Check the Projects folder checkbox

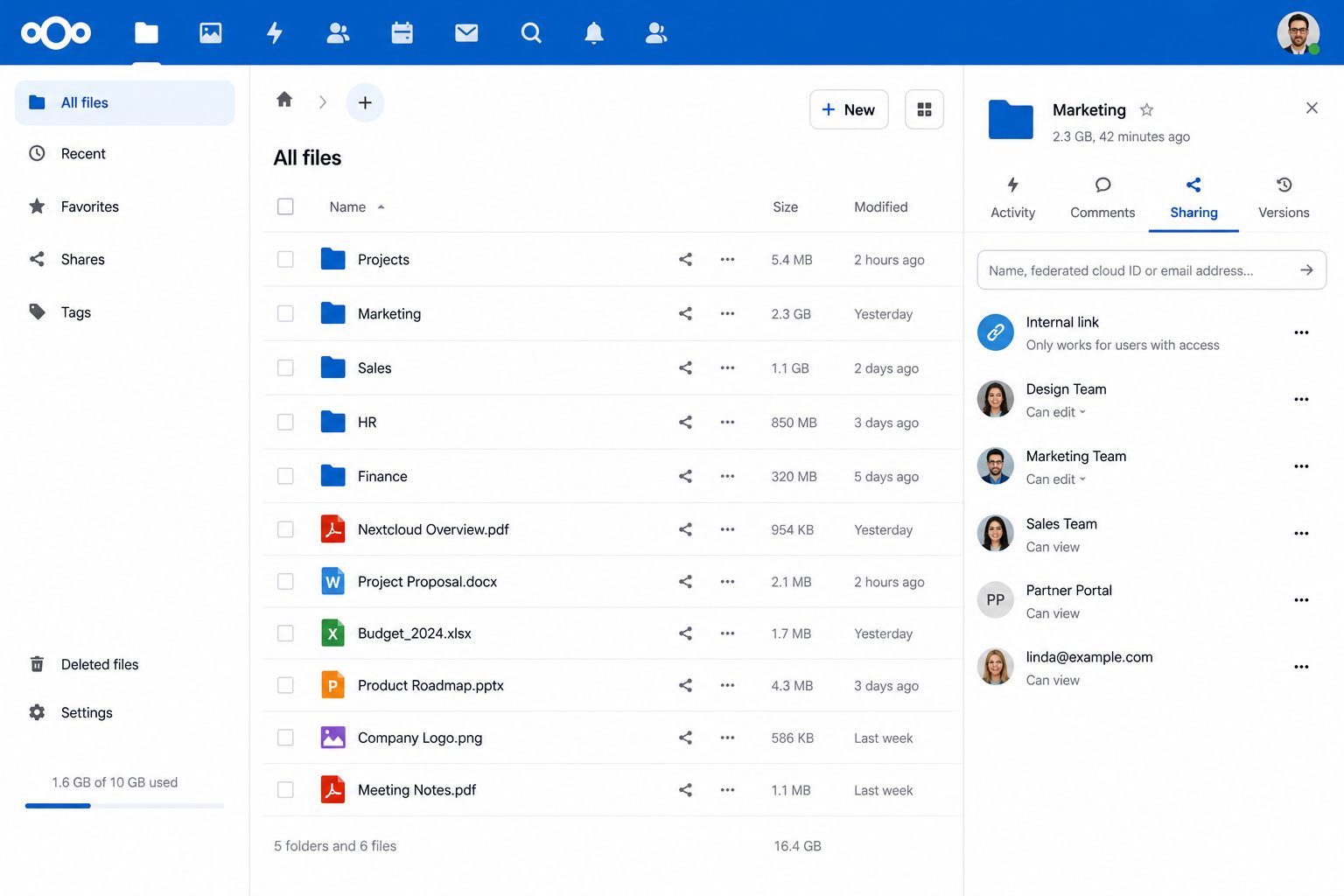tap(285, 259)
